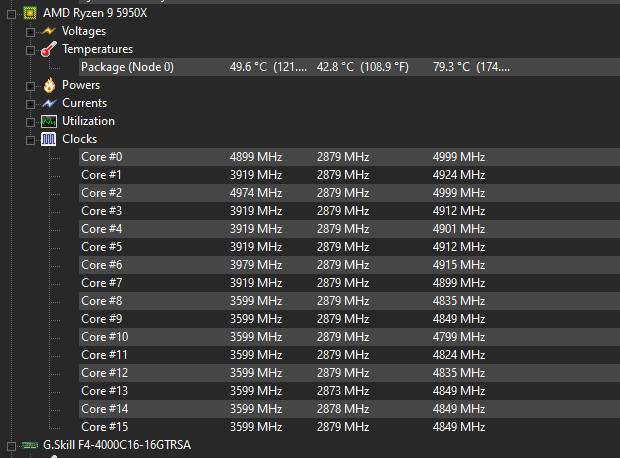Select the Utilization tree label
The image size is (620, 458).
point(88,121)
